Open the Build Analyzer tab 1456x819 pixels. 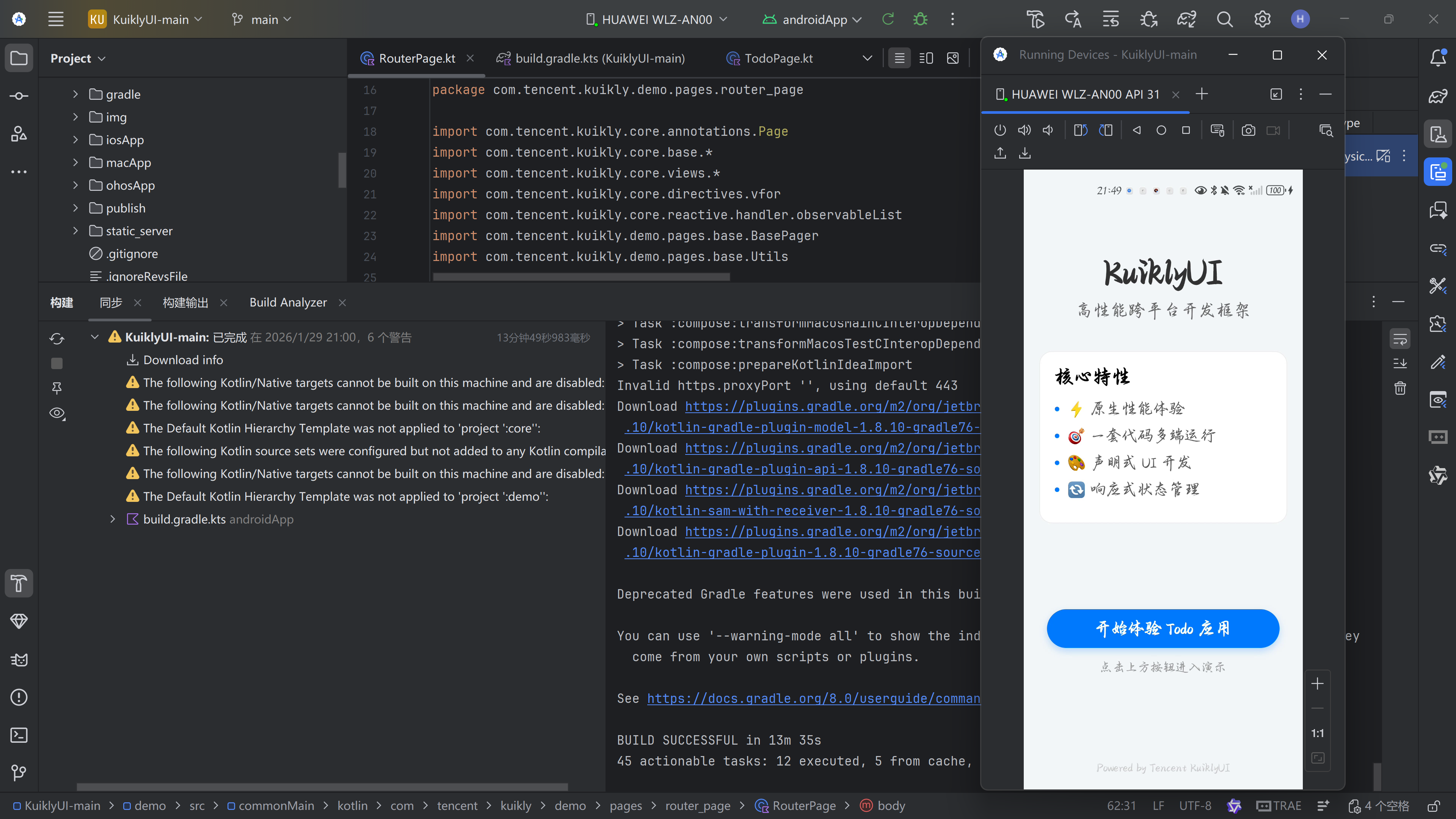[288, 303]
